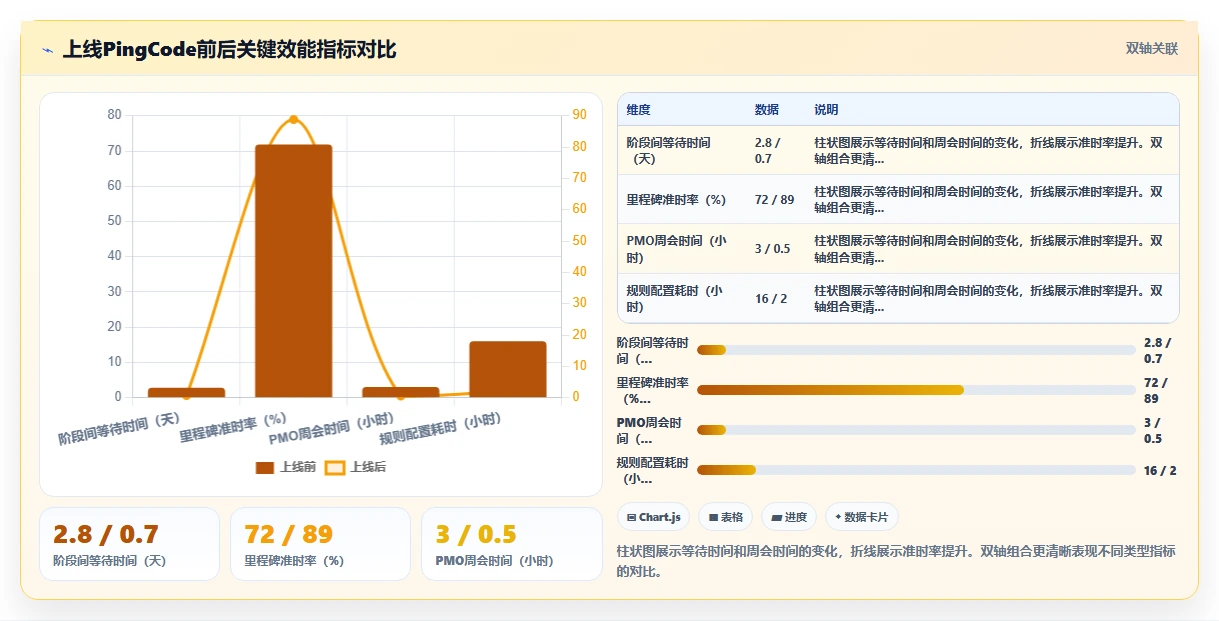Click the description text below tag chips
Screen dimensions: 1219x621
[896, 562]
